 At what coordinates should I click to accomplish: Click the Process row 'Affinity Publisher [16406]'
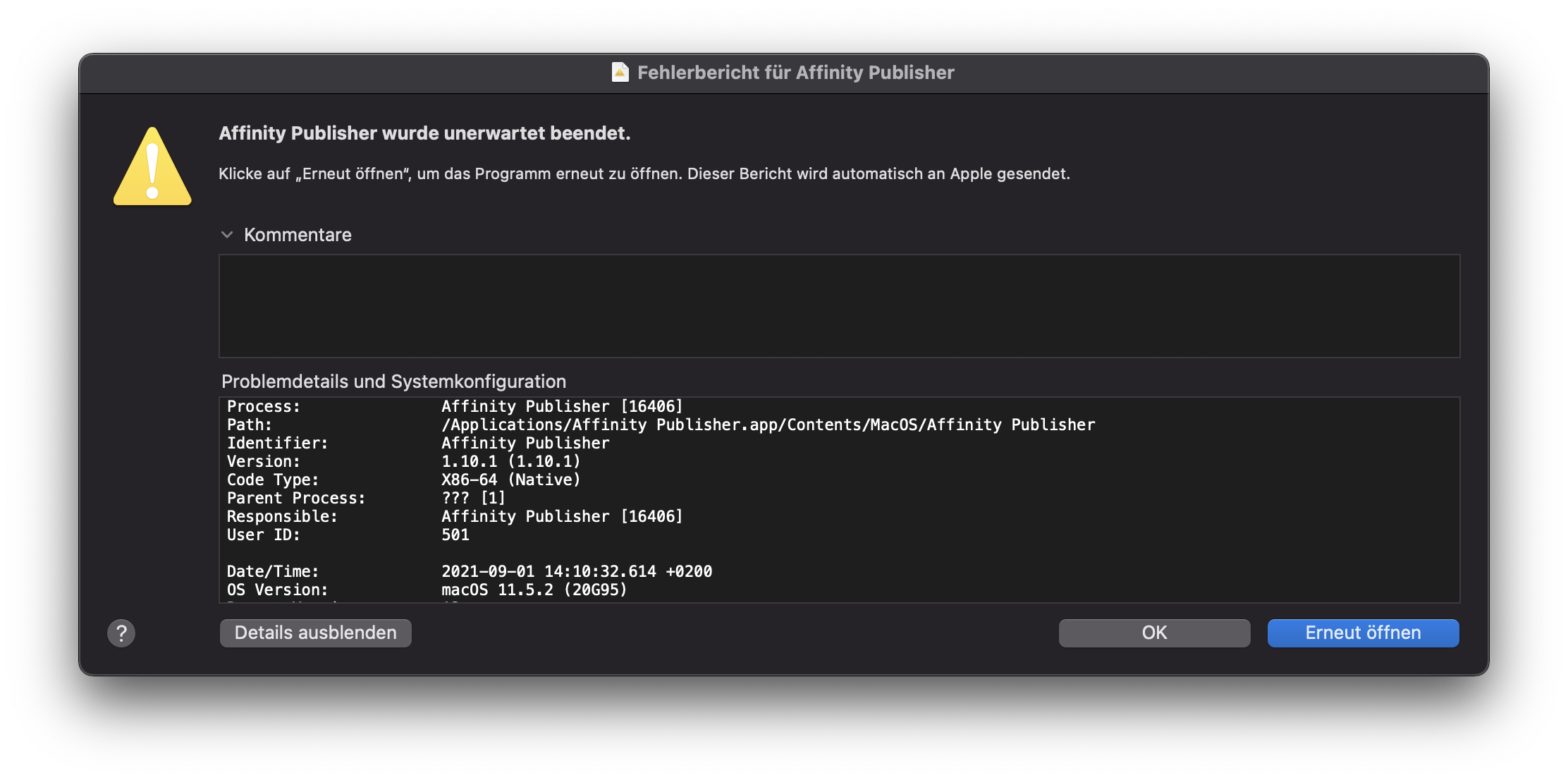pyautogui.click(x=562, y=406)
